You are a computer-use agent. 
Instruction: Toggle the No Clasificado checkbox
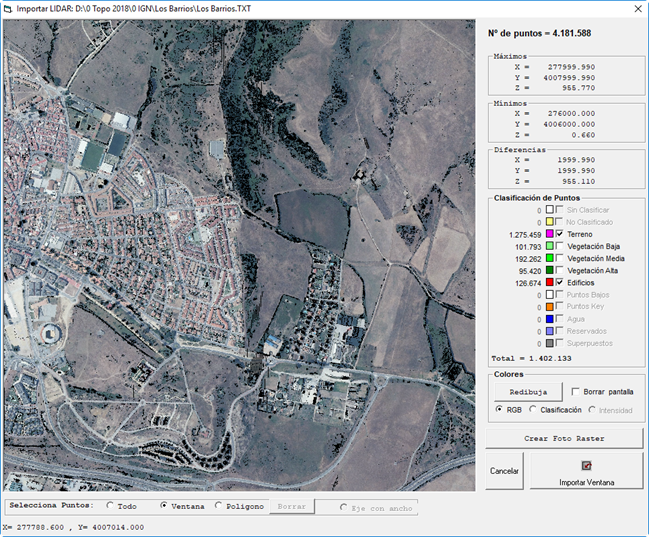[560, 222]
